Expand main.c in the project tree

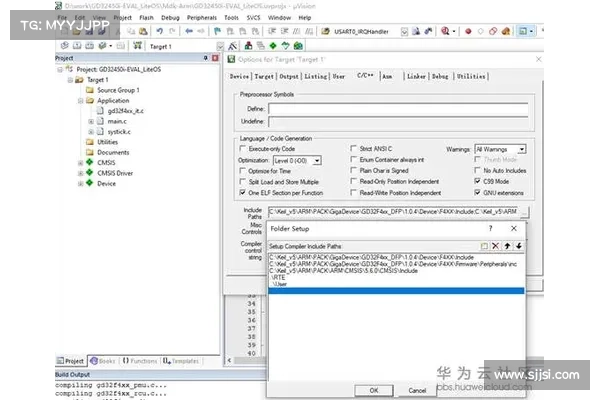click(x=91, y=121)
